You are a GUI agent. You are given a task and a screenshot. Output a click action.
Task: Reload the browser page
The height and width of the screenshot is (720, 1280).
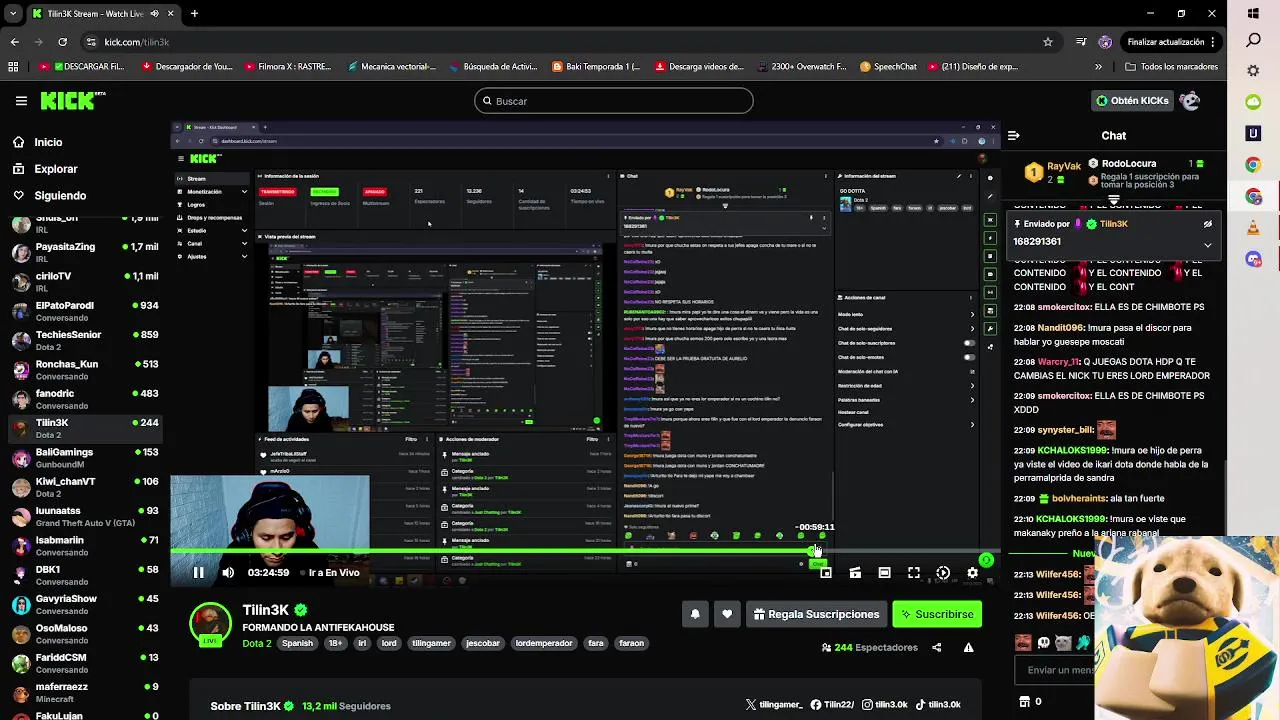(x=62, y=42)
